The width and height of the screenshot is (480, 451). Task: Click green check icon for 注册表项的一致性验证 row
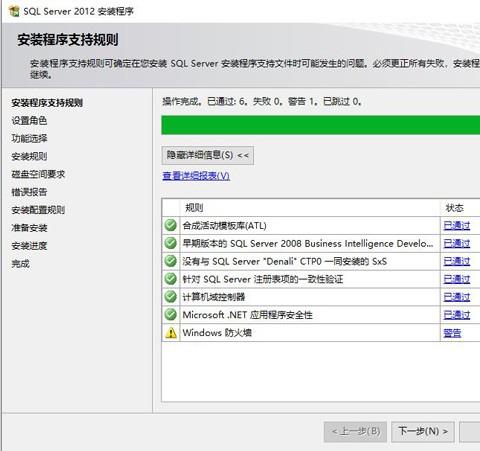pos(171,279)
